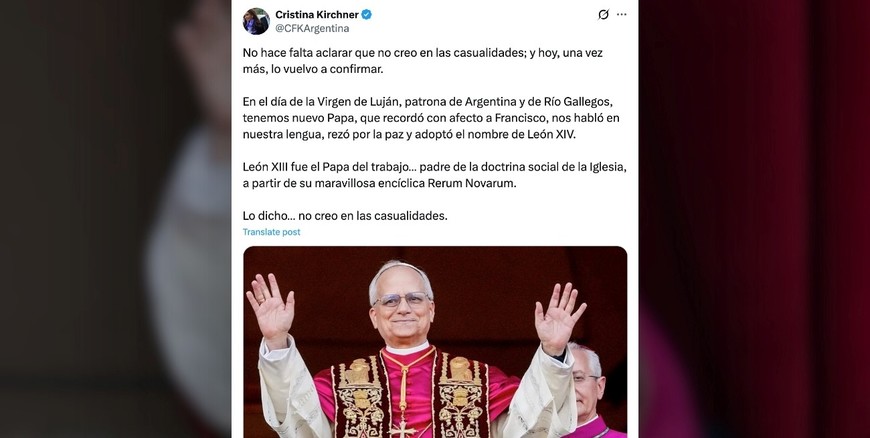Click the paragraph starting 'No hace falta aclarar'
The image size is (870, 438).
click(423, 61)
